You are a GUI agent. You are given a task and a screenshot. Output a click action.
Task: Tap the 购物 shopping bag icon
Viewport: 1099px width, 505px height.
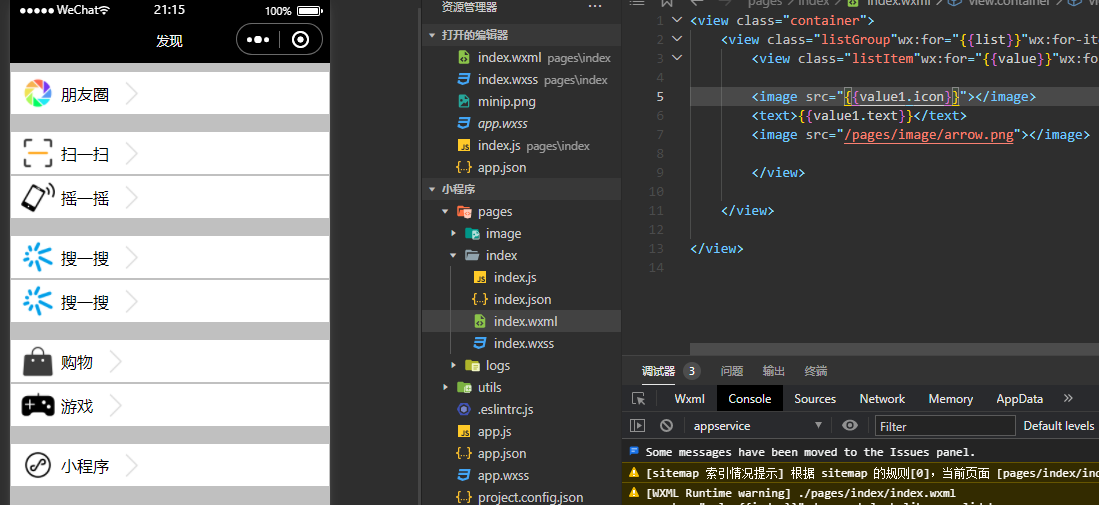(38, 362)
